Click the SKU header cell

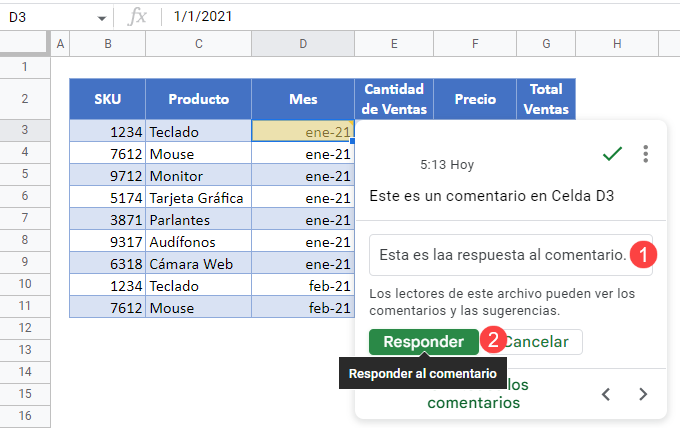point(108,99)
